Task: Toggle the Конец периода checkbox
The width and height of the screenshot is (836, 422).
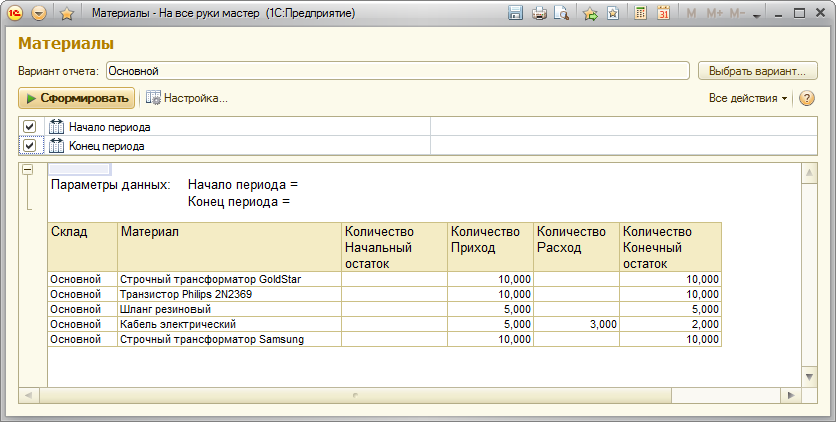Action: [29, 145]
